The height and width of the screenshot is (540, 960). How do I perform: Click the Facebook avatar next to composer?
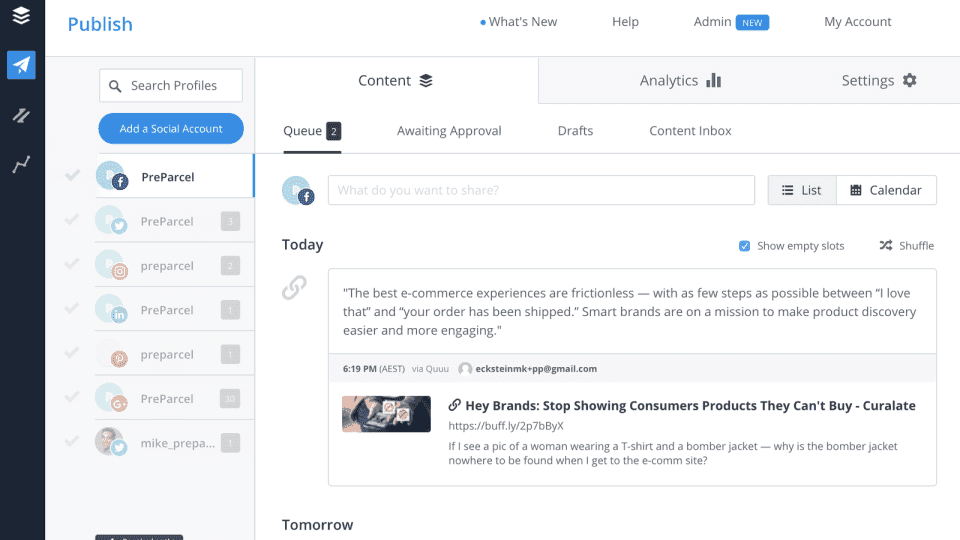(x=298, y=190)
